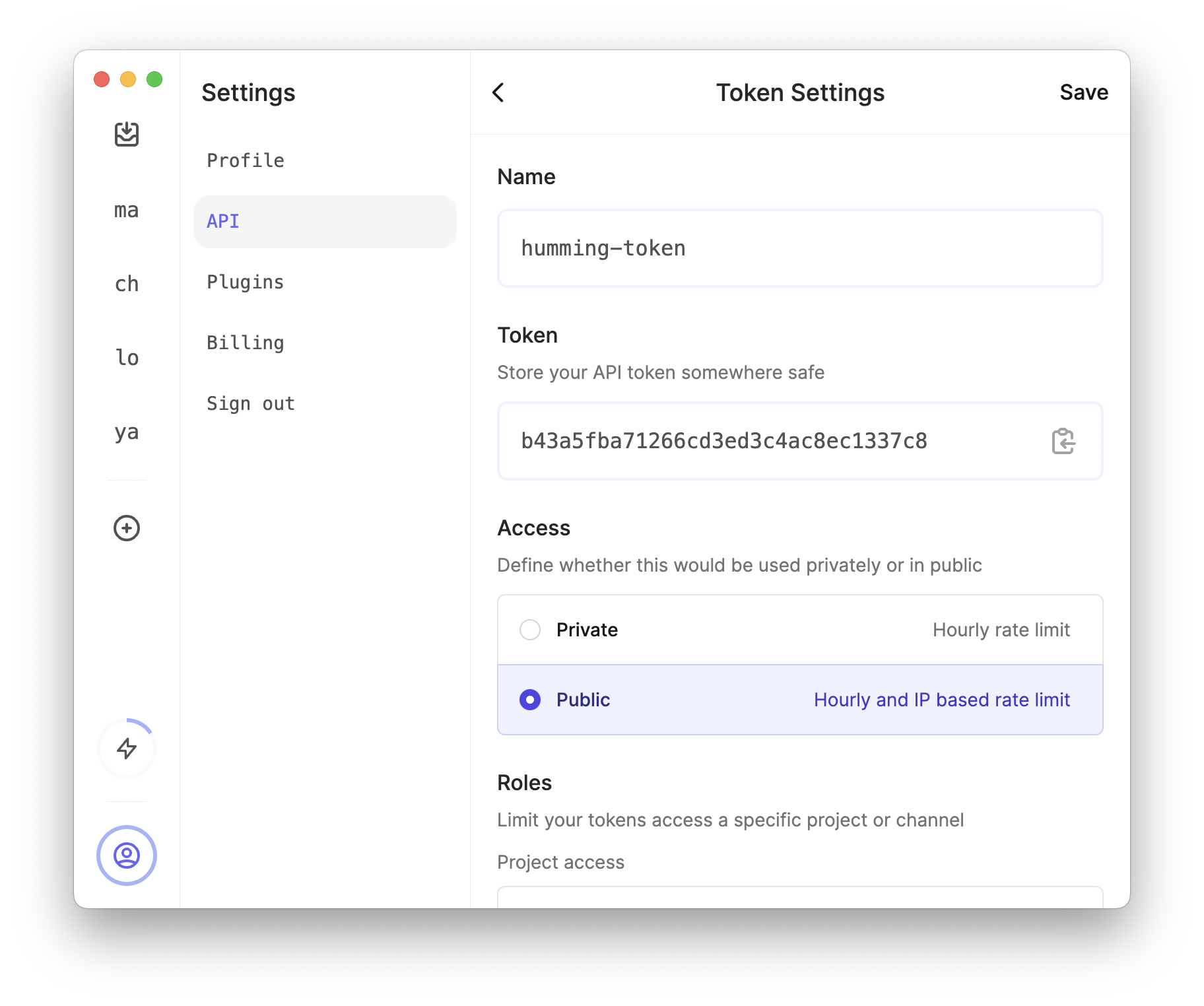Select the Private access radio button

[x=530, y=630]
